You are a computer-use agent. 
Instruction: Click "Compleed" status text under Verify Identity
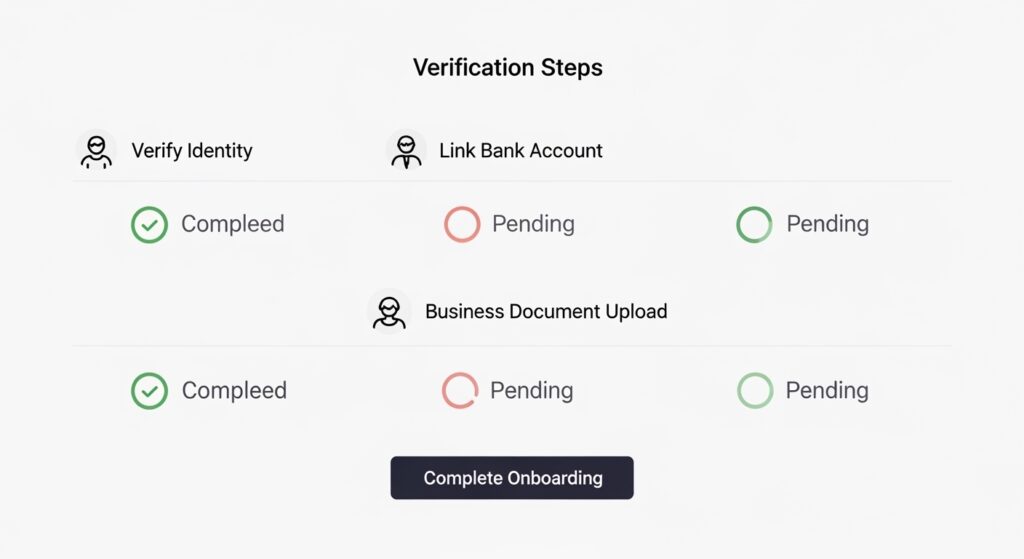click(x=232, y=224)
